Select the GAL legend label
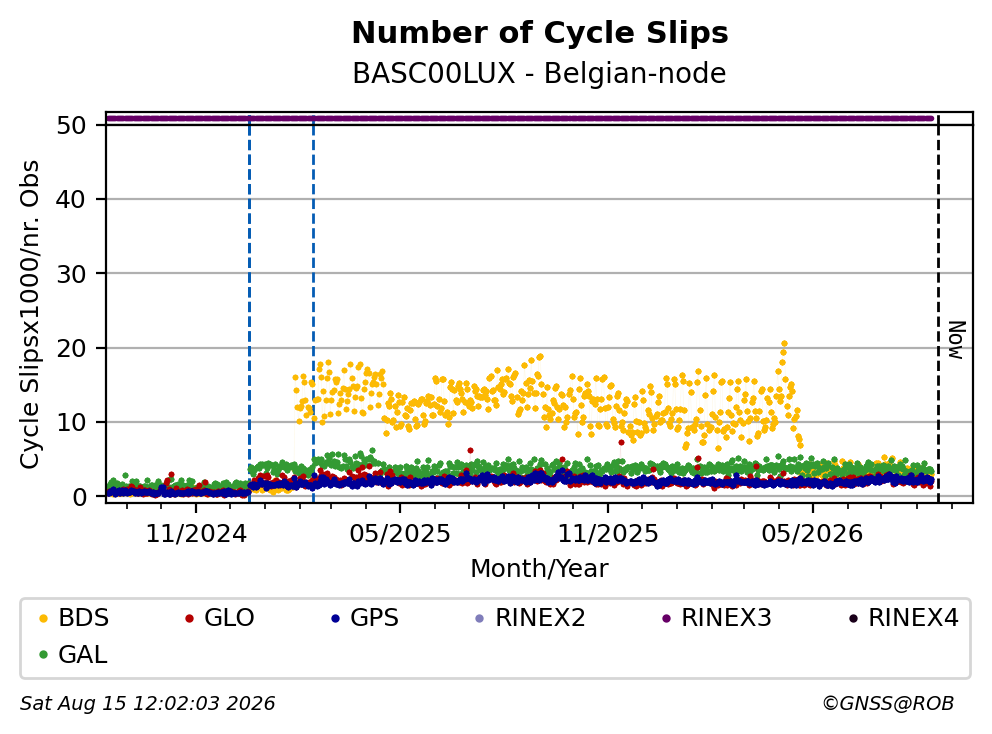Image resolution: width=992 pixels, height=734 pixels. coord(83,654)
